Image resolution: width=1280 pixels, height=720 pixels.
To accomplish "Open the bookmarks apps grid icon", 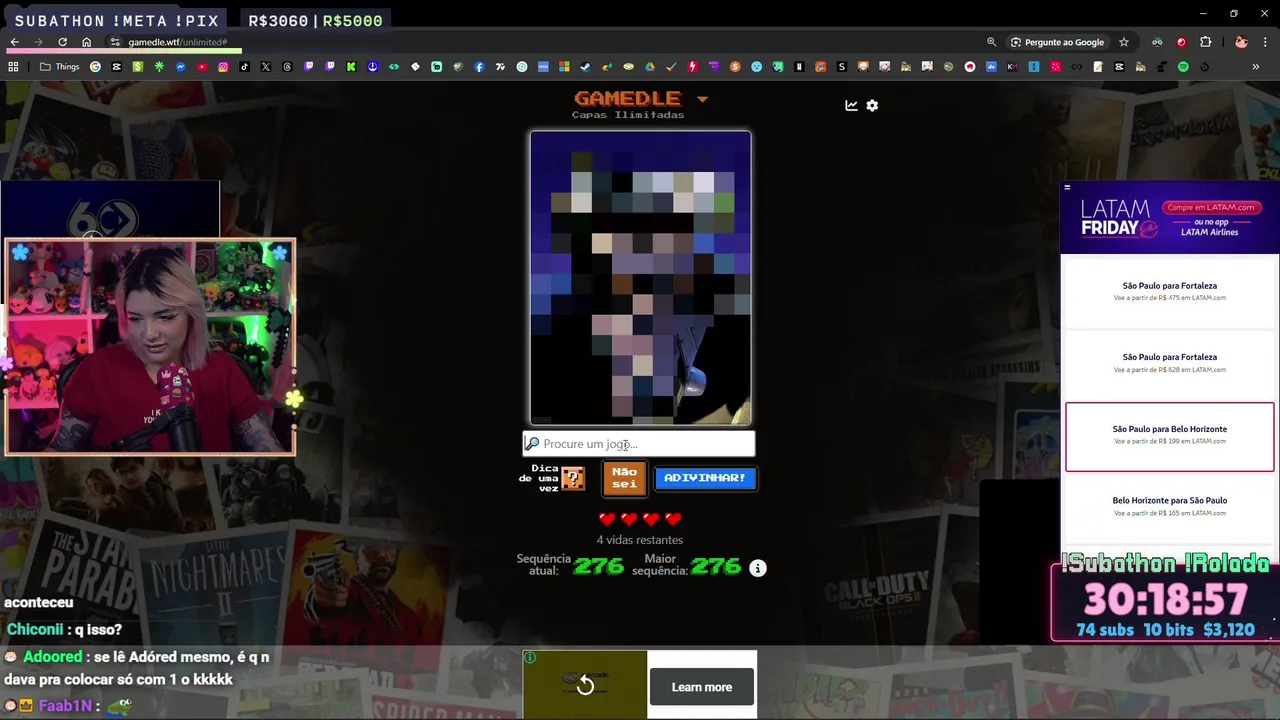I will pyautogui.click(x=13, y=67).
